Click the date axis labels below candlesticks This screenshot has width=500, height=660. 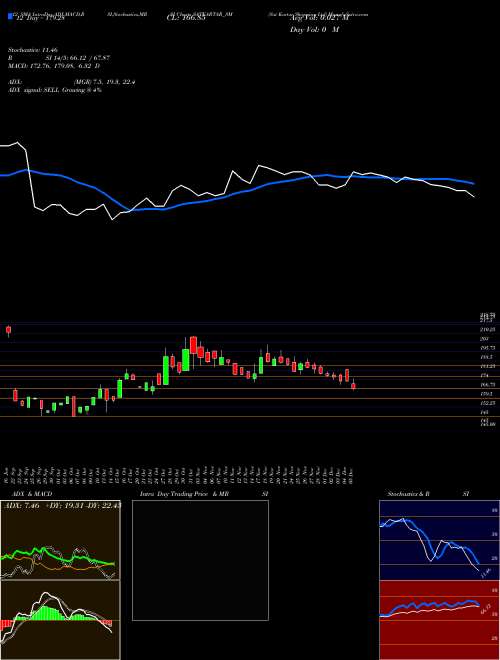179,476
